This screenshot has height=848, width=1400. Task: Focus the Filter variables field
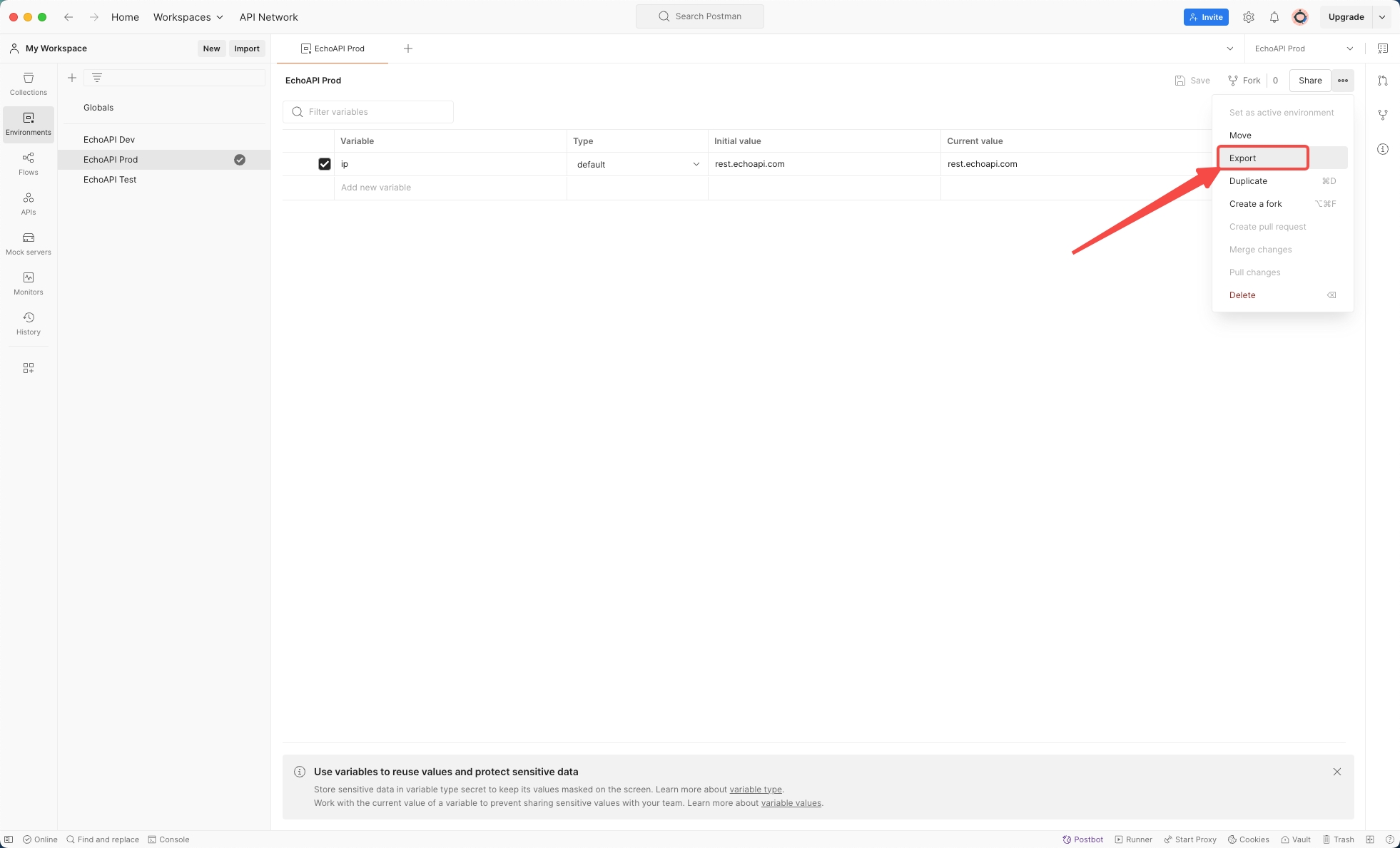[x=368, y=112]
